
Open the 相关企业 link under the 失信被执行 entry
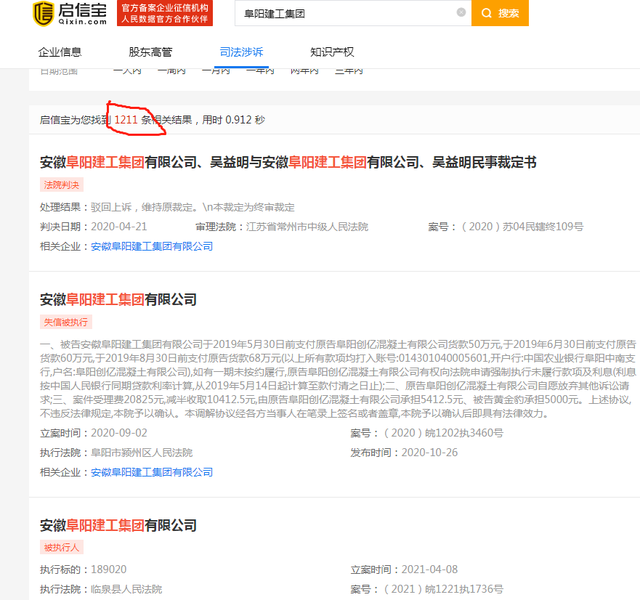click(152, 473)
